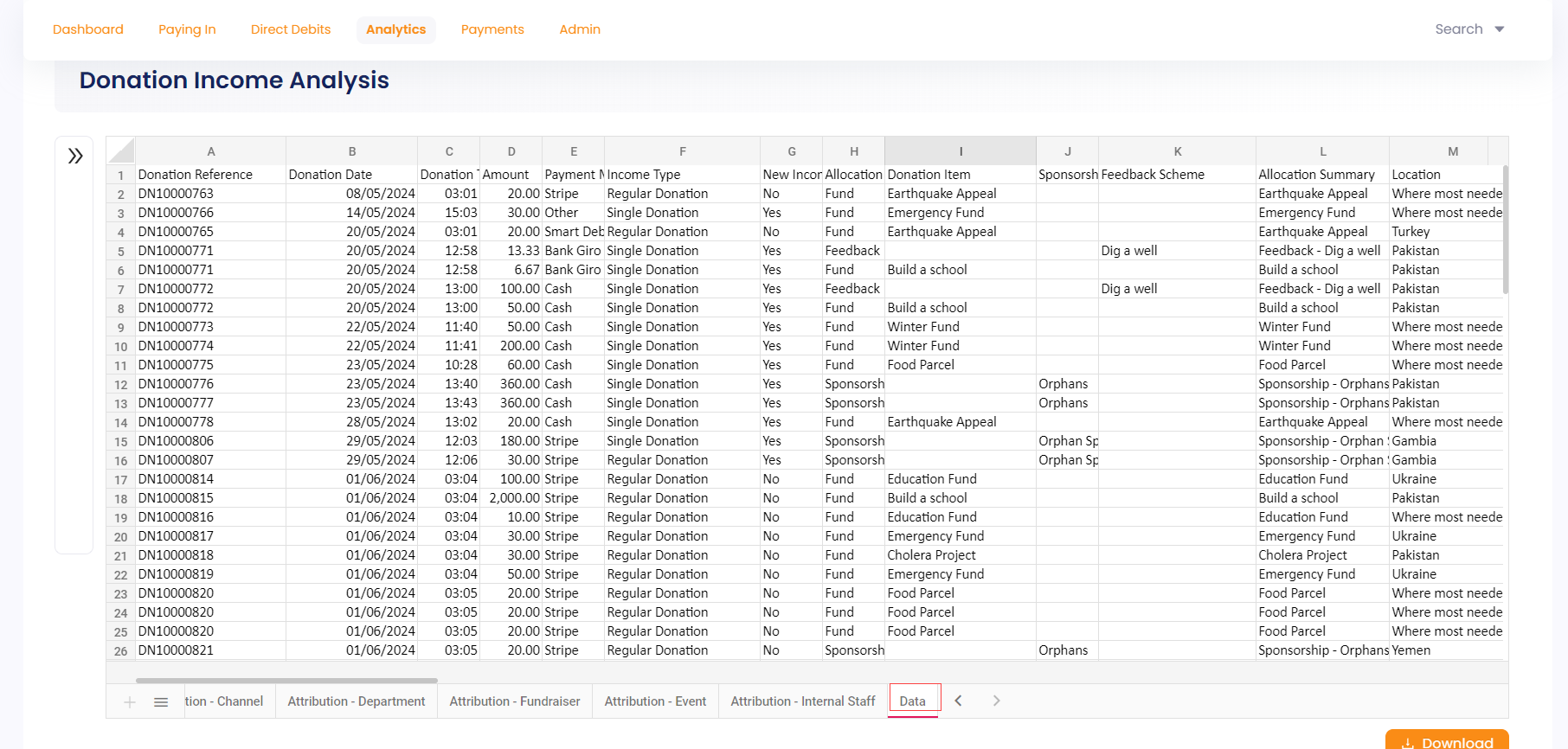
Task: Select Food Parcel item in row 11
Action: [961, 365]
